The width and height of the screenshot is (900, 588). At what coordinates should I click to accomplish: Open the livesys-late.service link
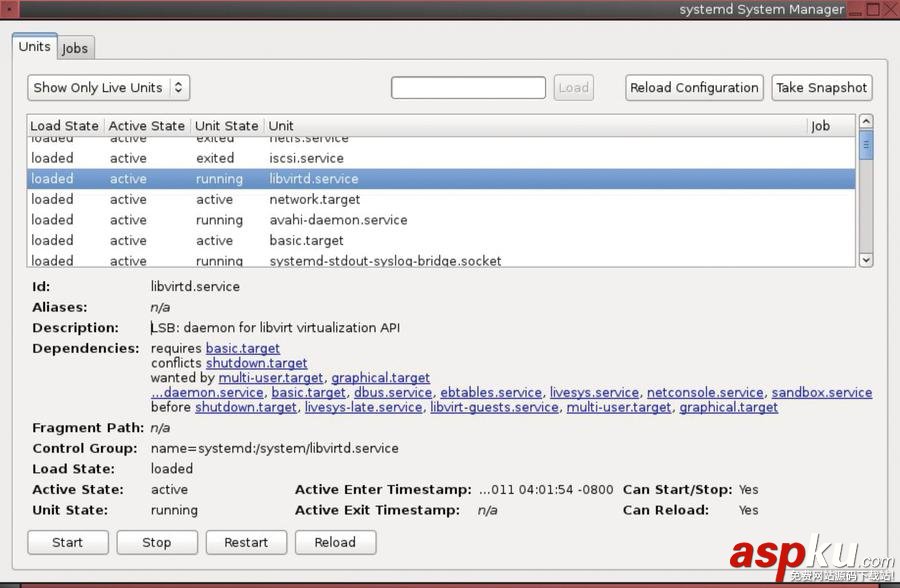(363, 407)
